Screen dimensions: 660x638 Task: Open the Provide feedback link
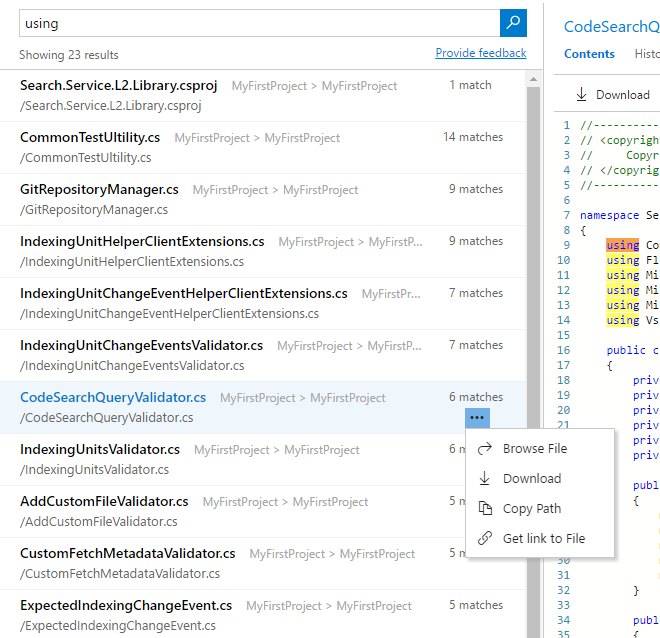pyautogui.click(x=481, y=53)
